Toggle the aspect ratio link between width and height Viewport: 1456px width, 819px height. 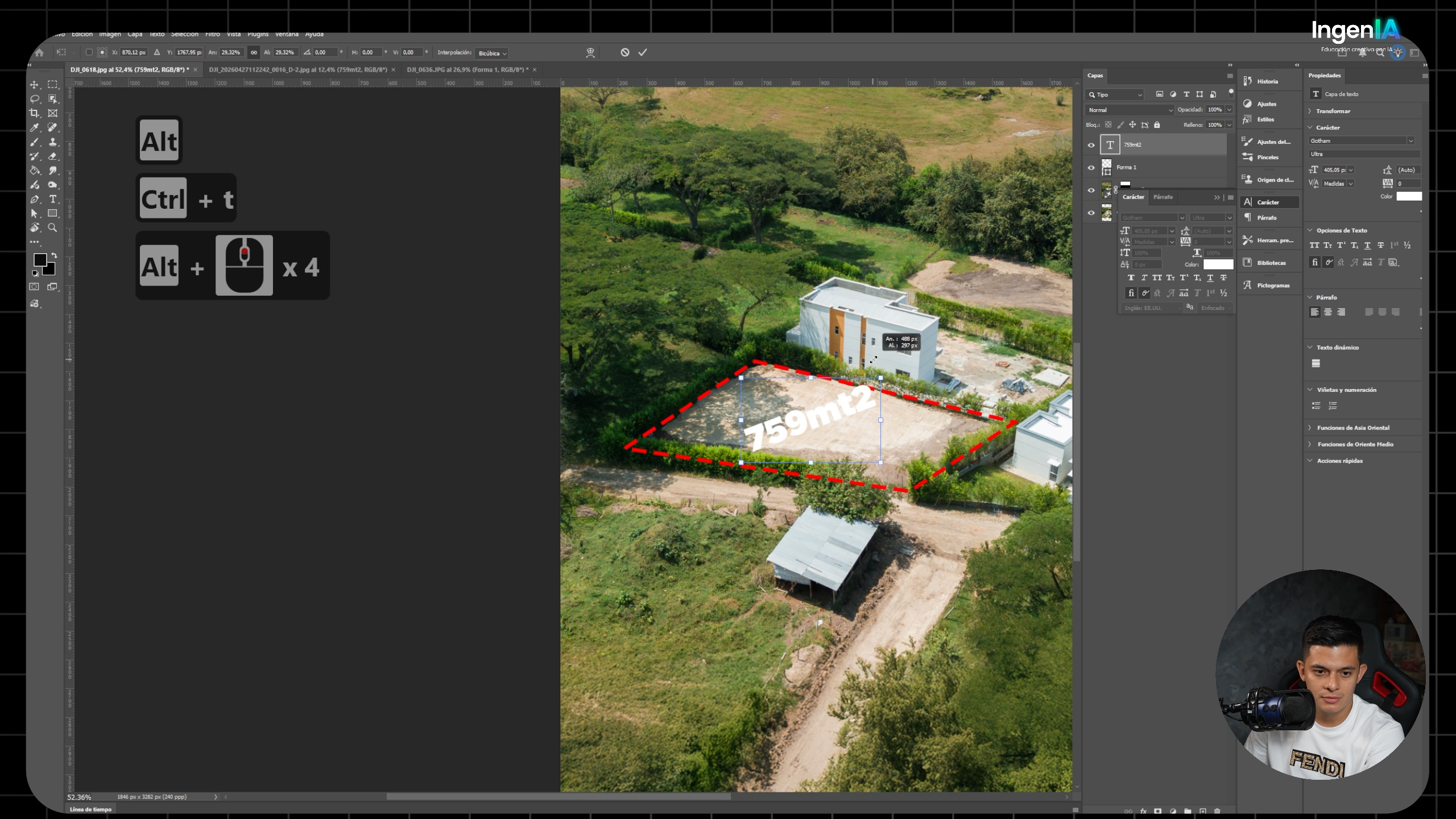click(254, 52)
